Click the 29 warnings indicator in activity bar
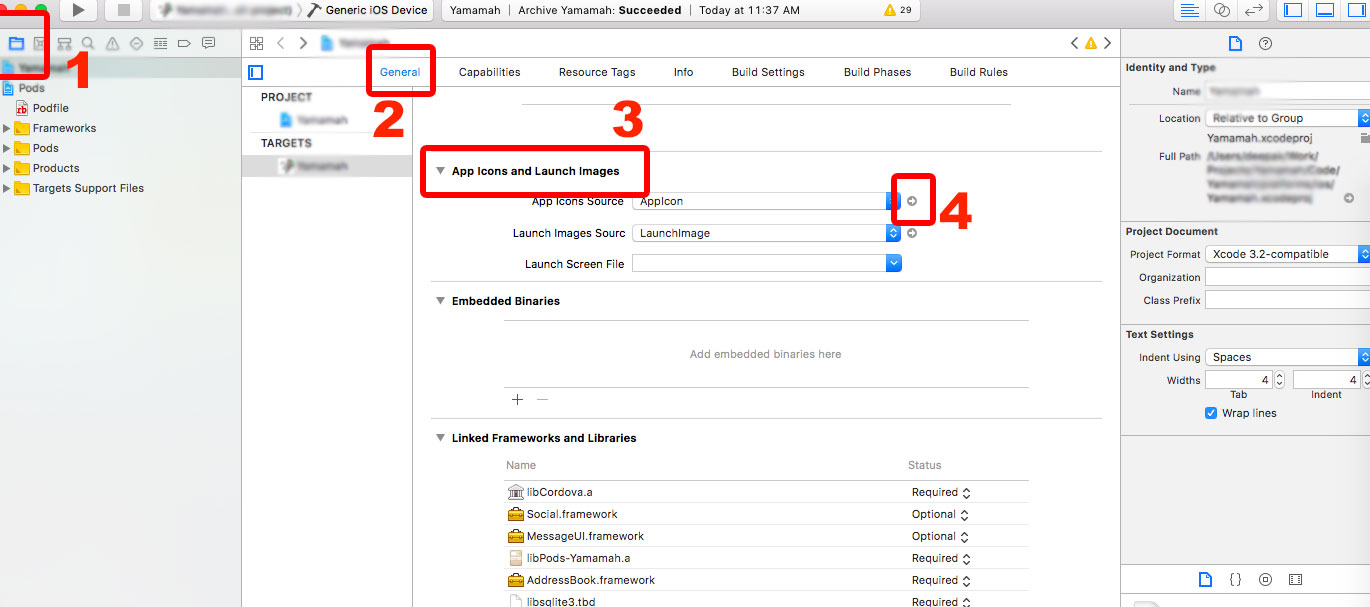This screenshot has width=1370, height=607. [x=897, y=10]
